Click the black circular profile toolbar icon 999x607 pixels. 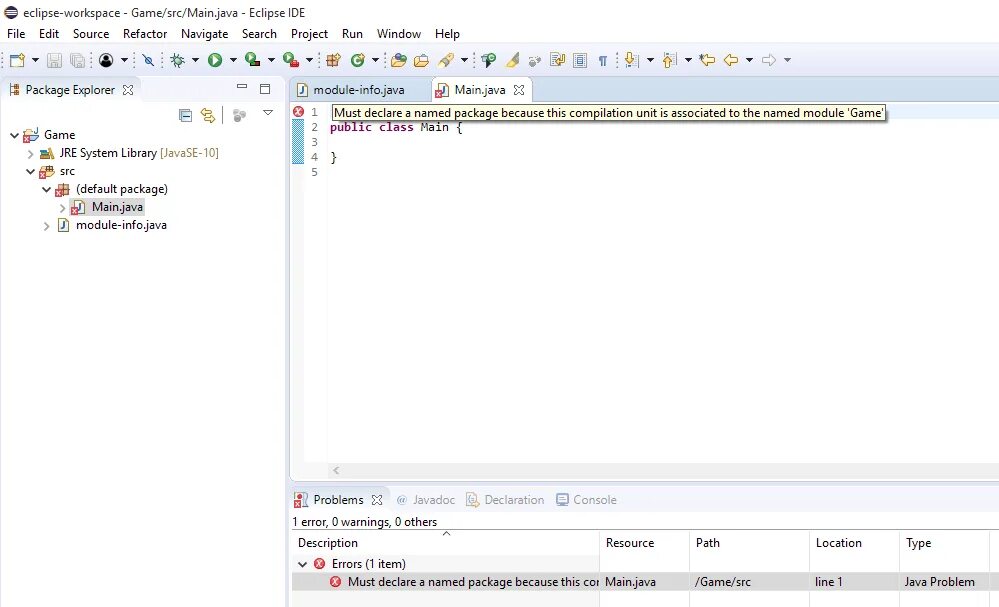point(106,60)
